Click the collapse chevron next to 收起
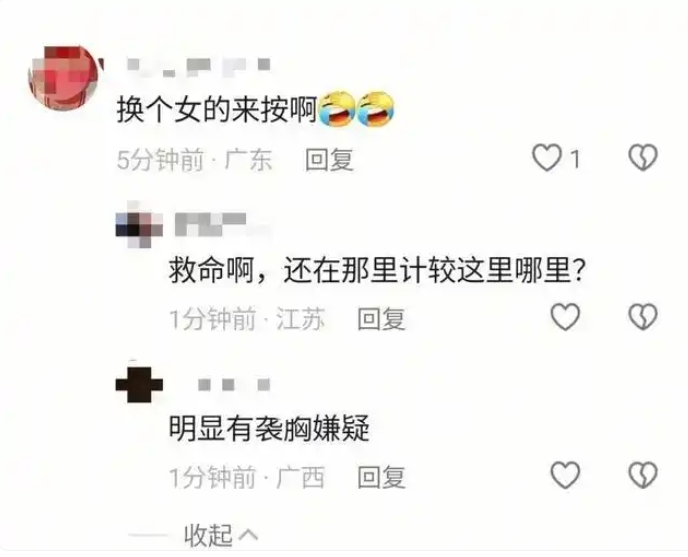This screenshot has height=557, width=688. 249,535
